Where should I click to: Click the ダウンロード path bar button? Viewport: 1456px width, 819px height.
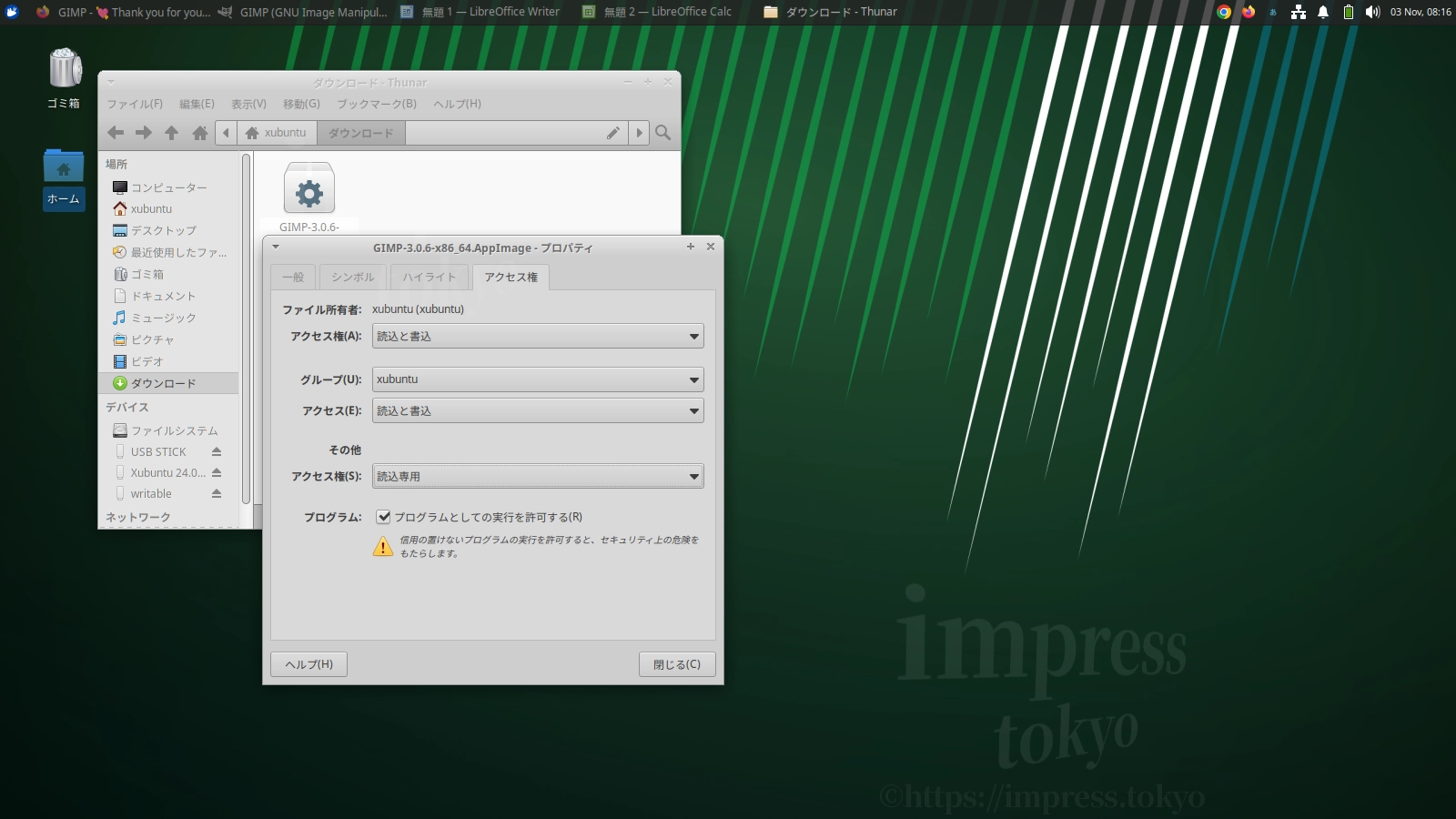(x=361, y=133)
